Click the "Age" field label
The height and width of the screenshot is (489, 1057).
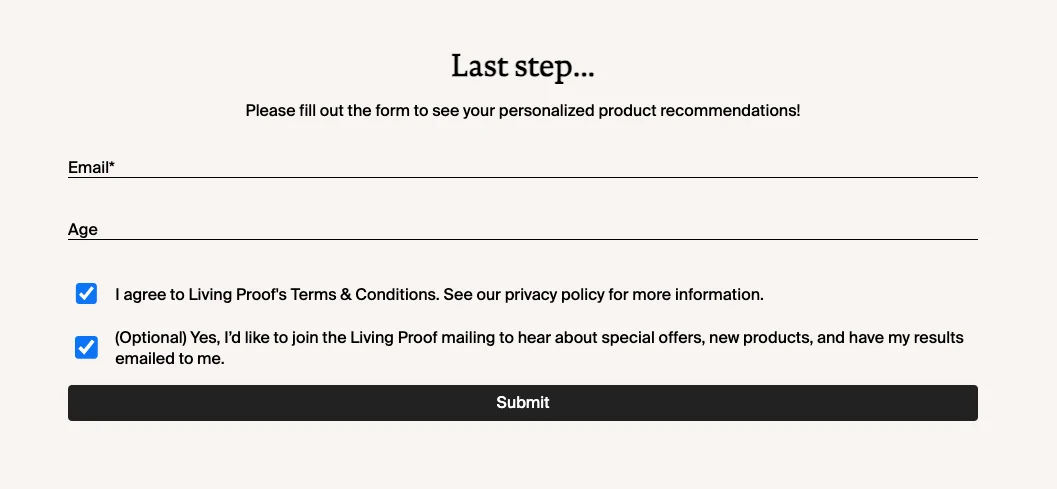[83, 230]
